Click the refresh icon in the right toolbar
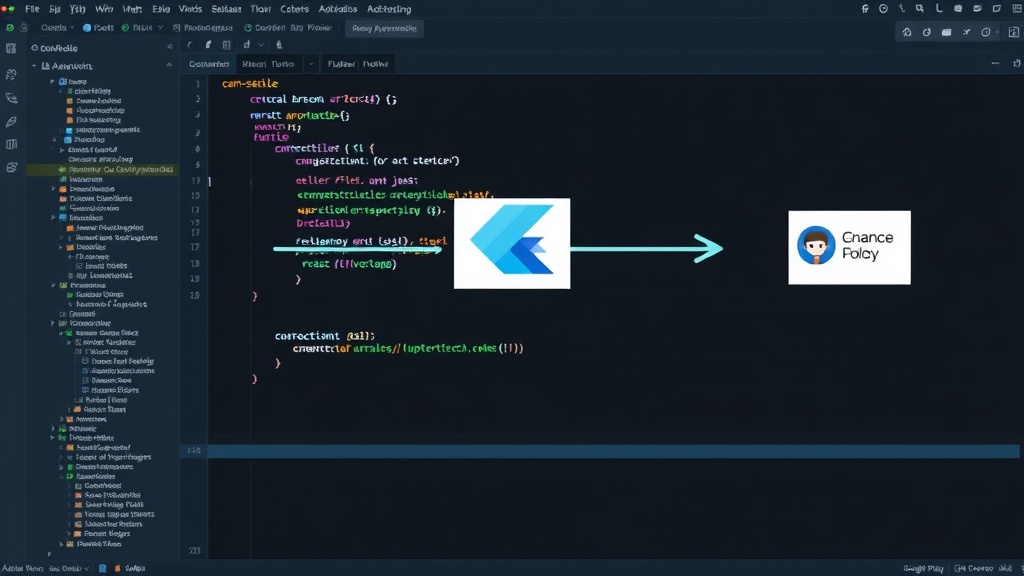This screenshot has width=1024, height=576. tap(927, 32)
